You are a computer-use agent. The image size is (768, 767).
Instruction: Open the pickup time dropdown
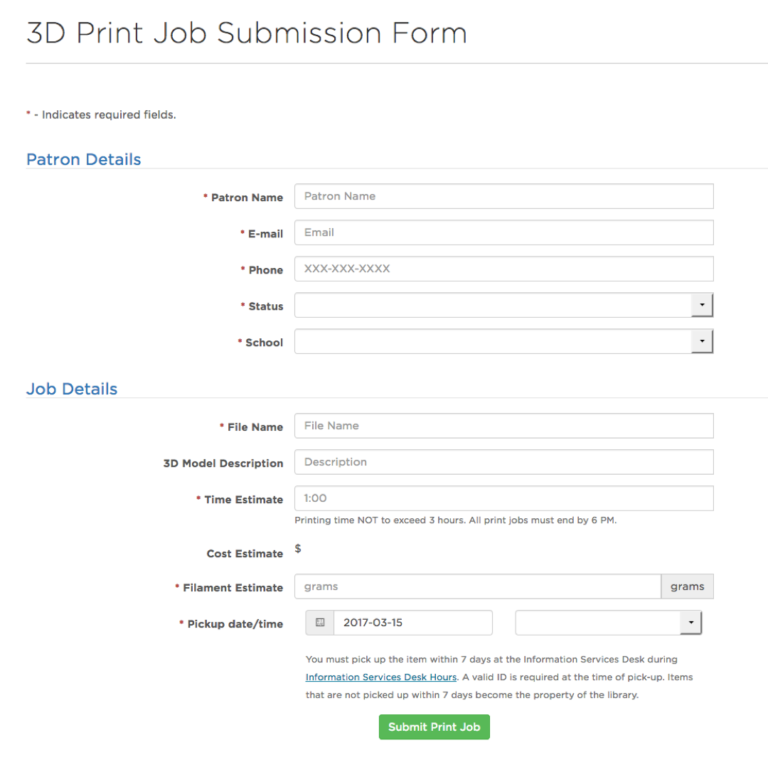click(690, 623)
